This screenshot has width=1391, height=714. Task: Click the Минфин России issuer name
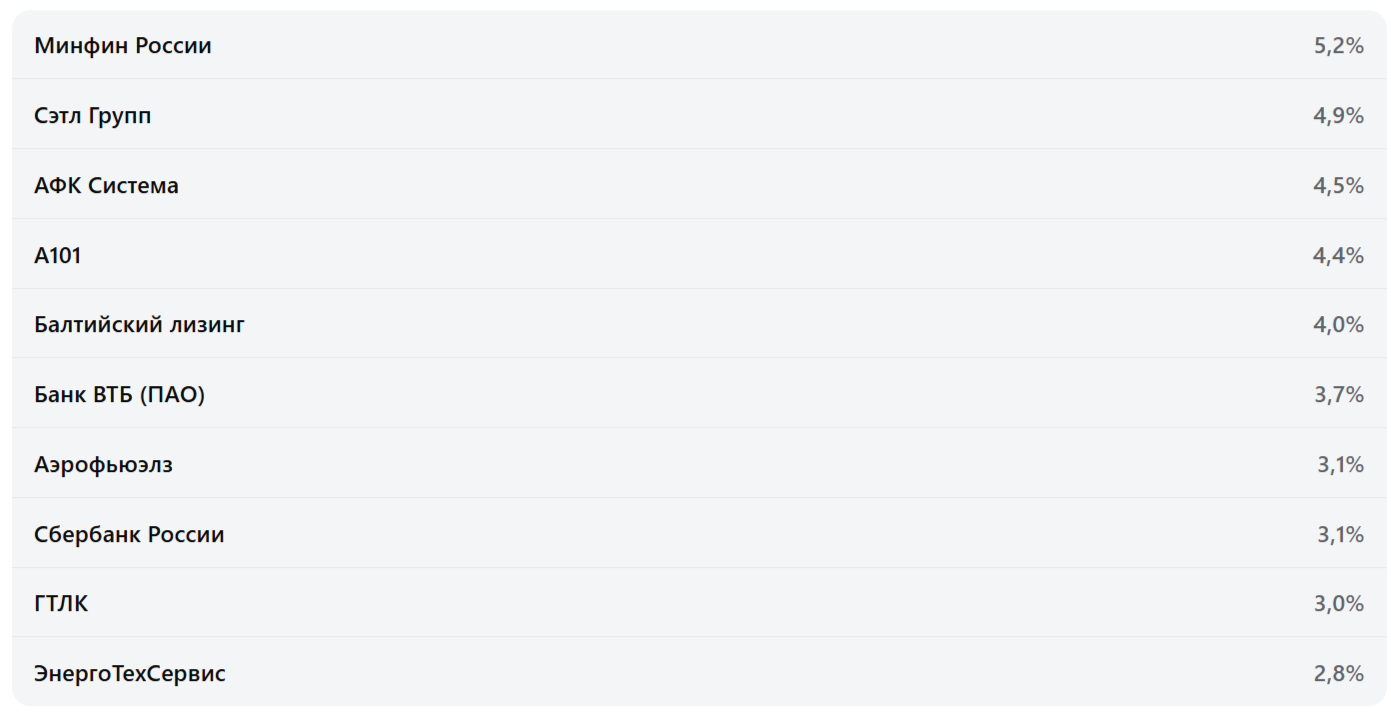pyautogui.click(x=123, y=46)
